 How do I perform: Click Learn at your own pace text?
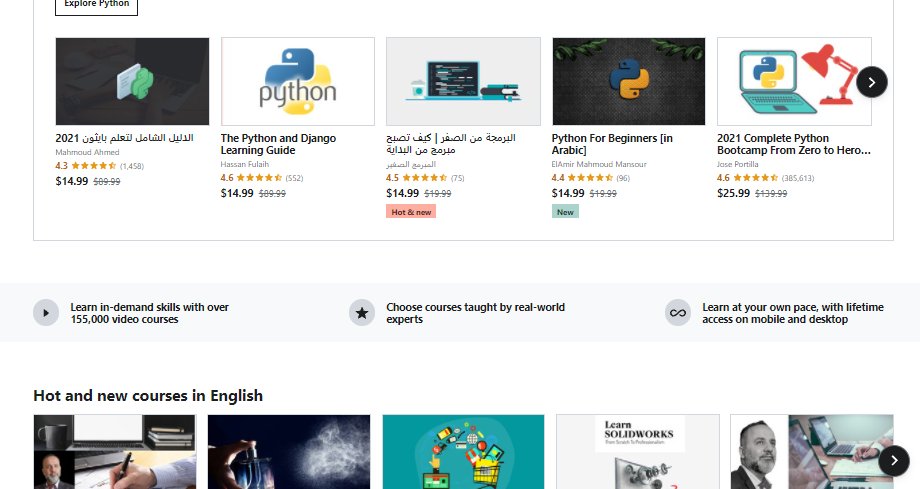point(793,313)
